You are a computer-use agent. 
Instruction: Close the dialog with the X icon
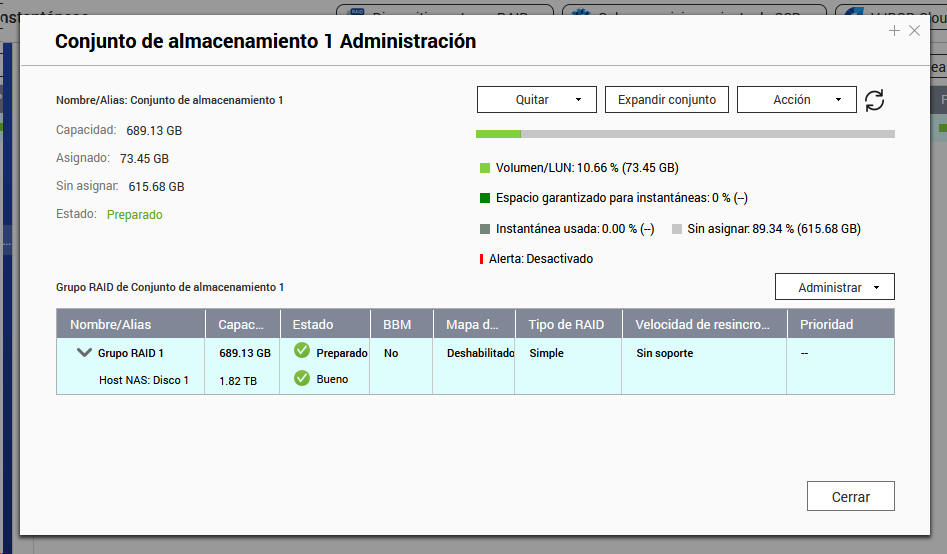pyautogui.click(x=914, y=31)
